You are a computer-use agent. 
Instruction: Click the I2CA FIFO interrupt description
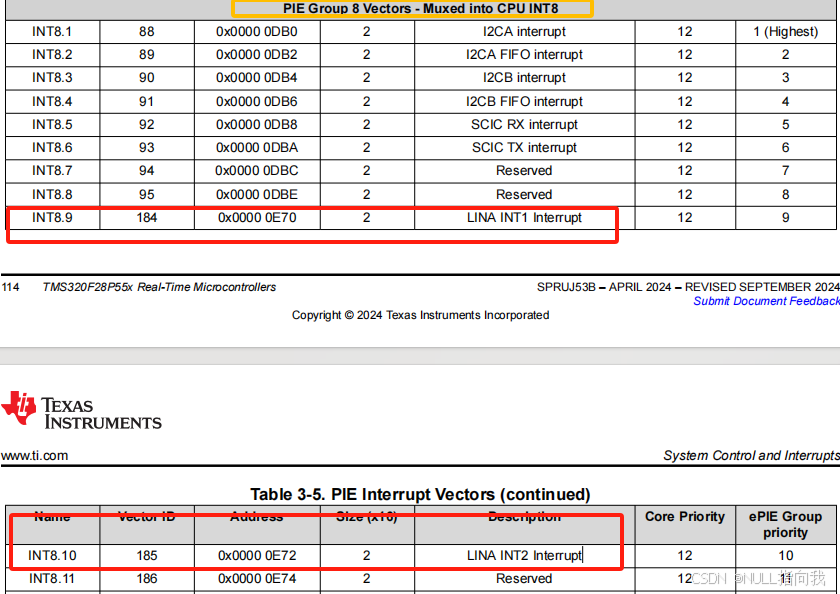coord(524,55)
